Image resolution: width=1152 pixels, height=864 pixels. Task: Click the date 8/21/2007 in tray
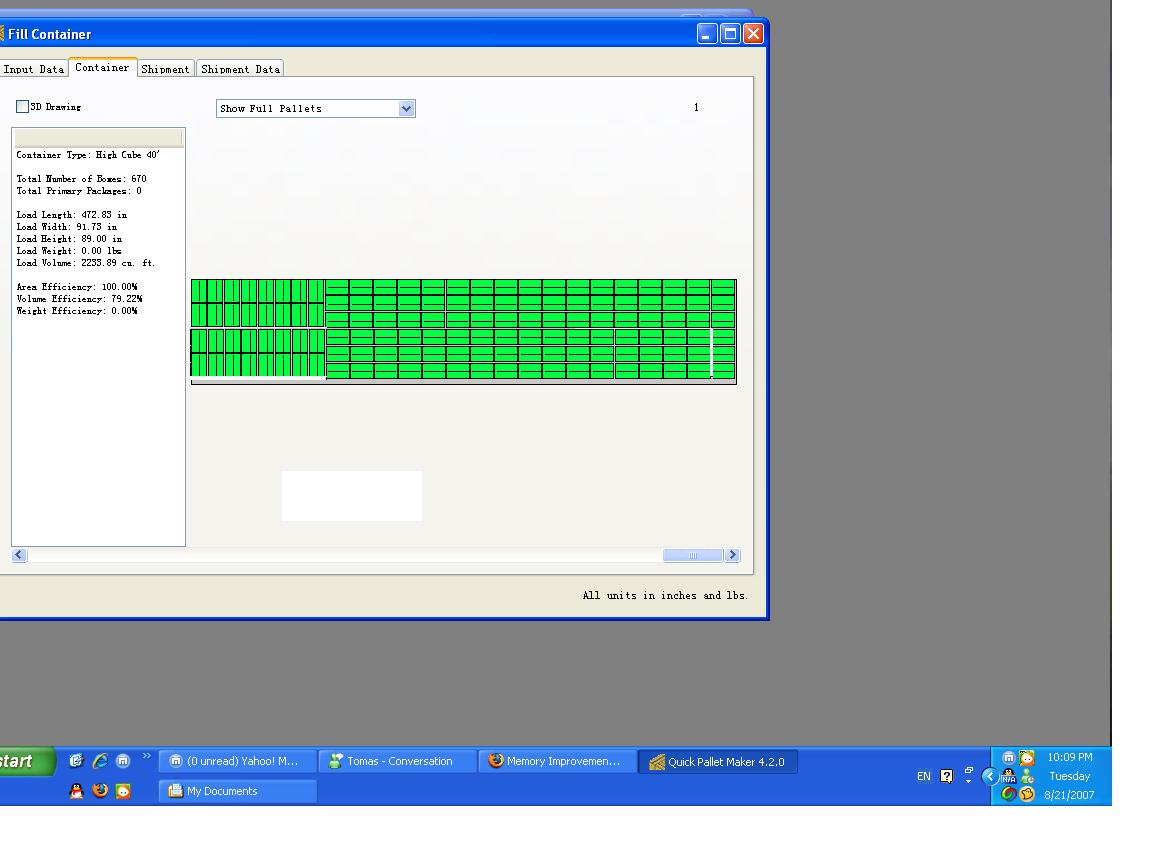pos(1069,795)
